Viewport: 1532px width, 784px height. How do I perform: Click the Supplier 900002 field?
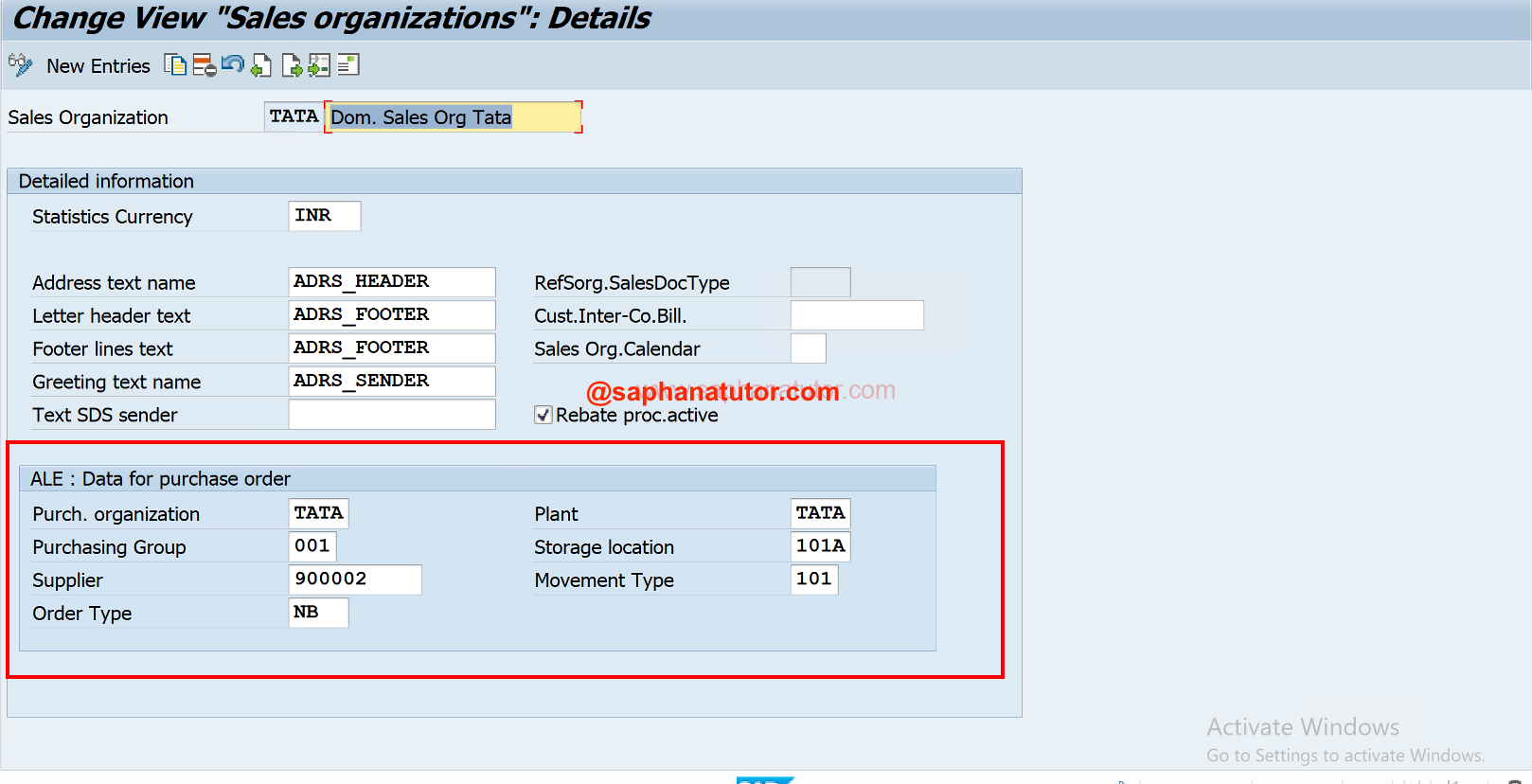click(355, 579)
